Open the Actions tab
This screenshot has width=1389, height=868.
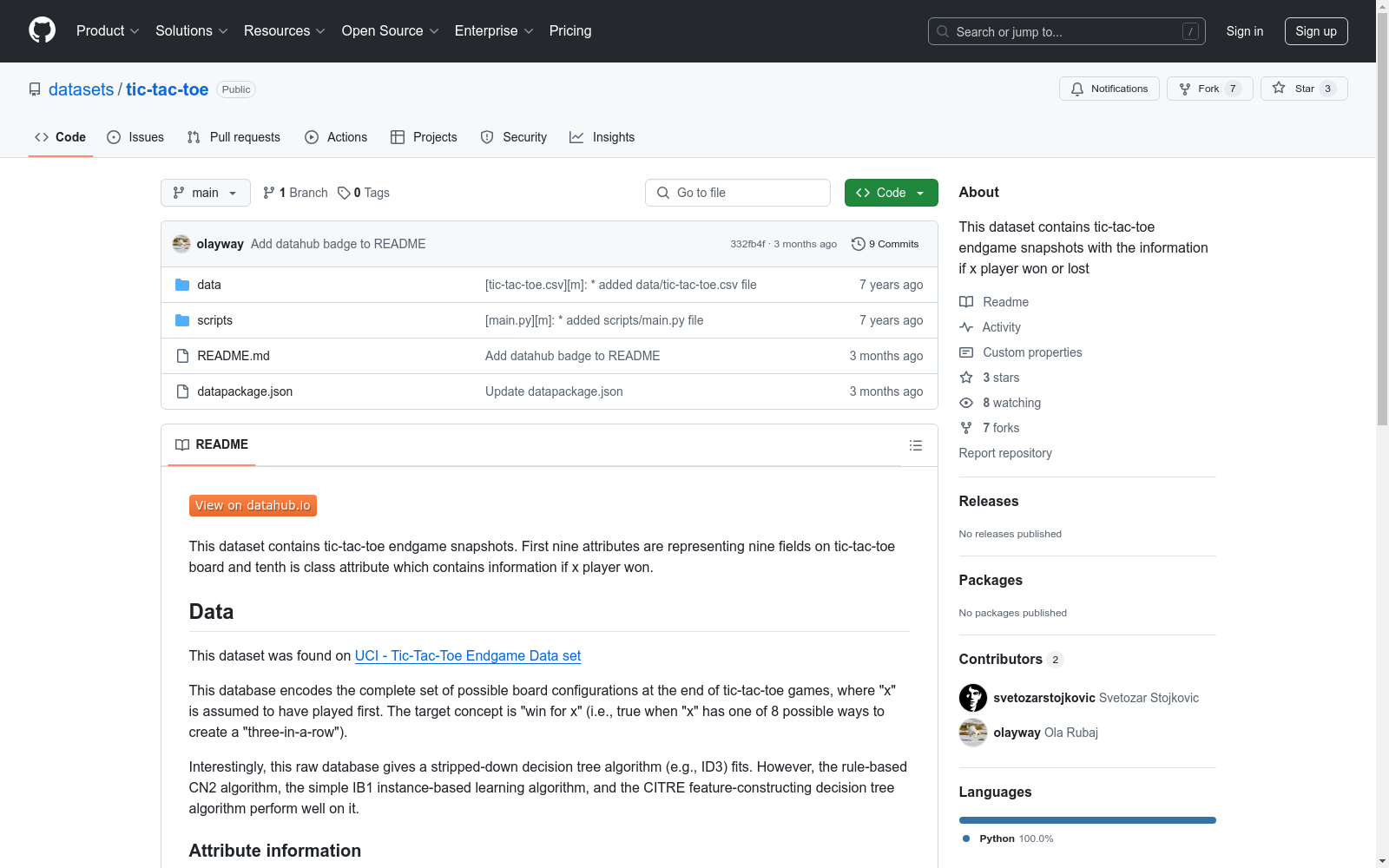336,137
